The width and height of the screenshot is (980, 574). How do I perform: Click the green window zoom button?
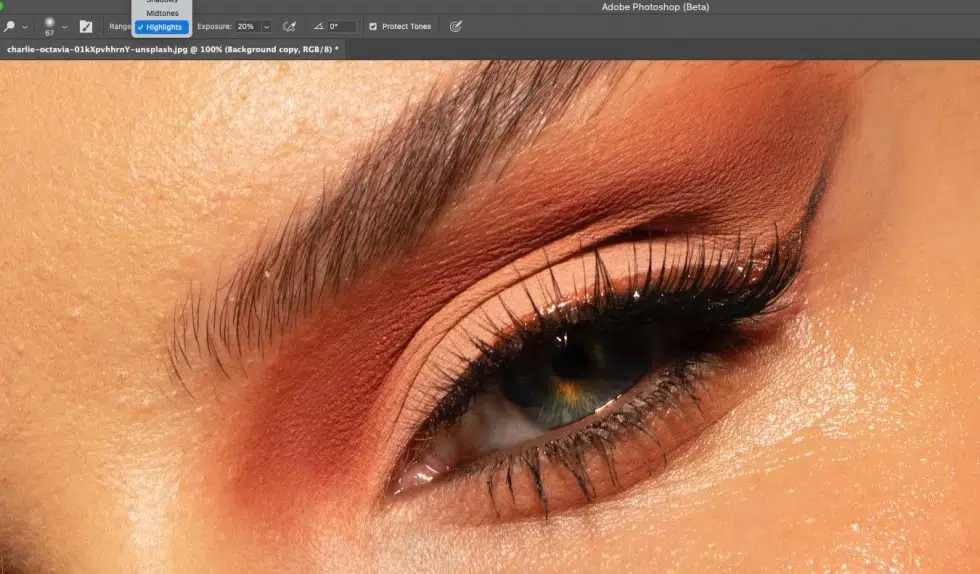point(1,6)
